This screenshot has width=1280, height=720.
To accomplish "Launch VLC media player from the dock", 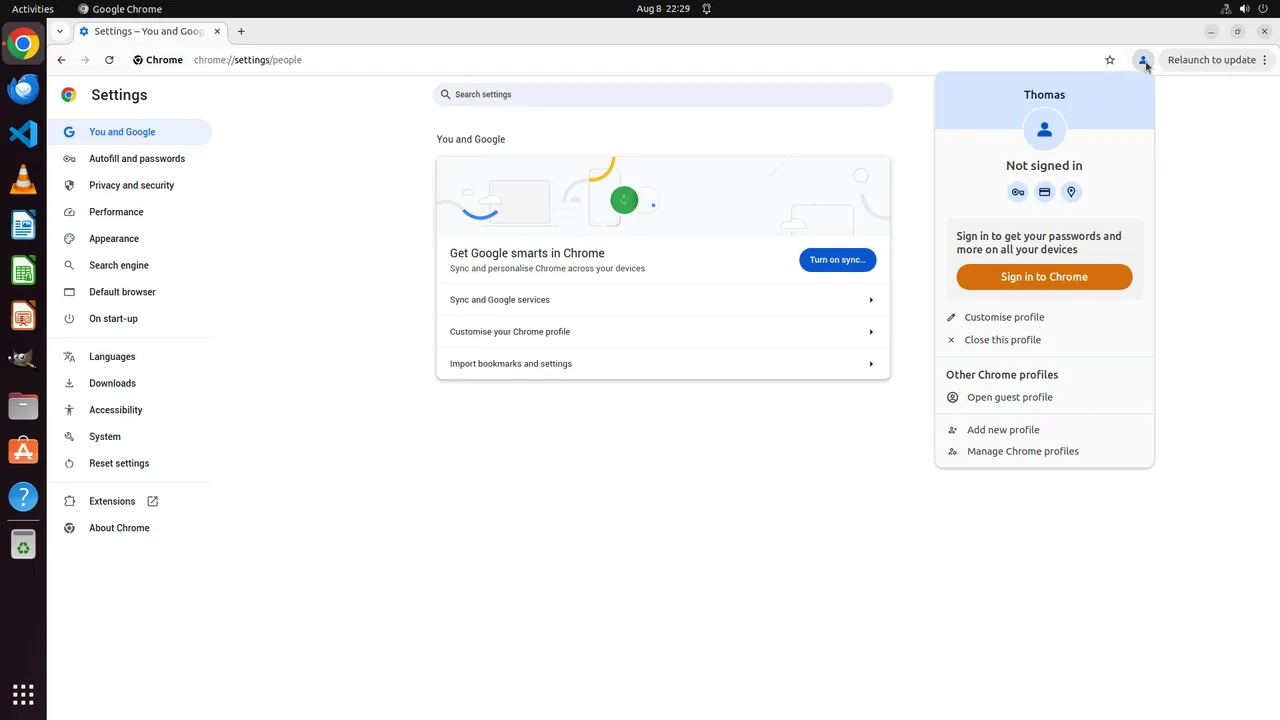I will pos(23,180).
